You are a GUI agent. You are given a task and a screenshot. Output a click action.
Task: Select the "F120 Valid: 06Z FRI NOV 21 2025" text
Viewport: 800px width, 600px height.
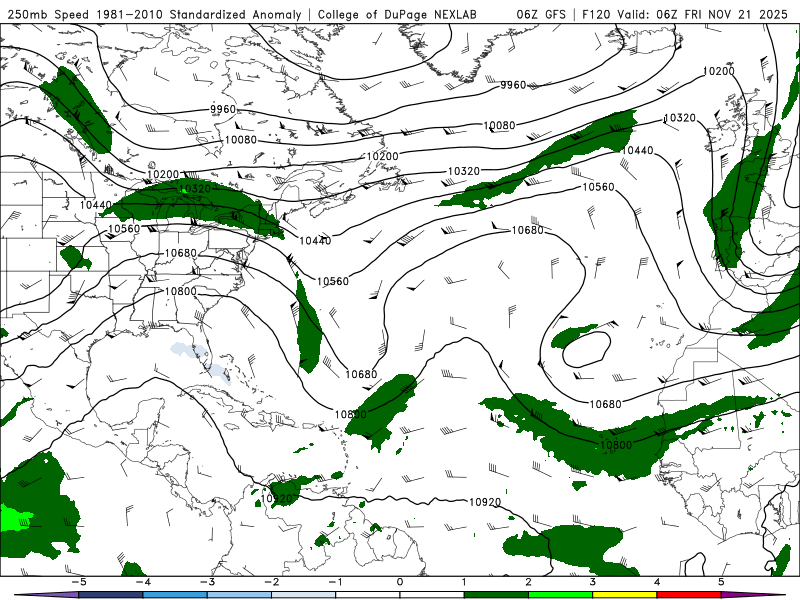tap(685, 14)
